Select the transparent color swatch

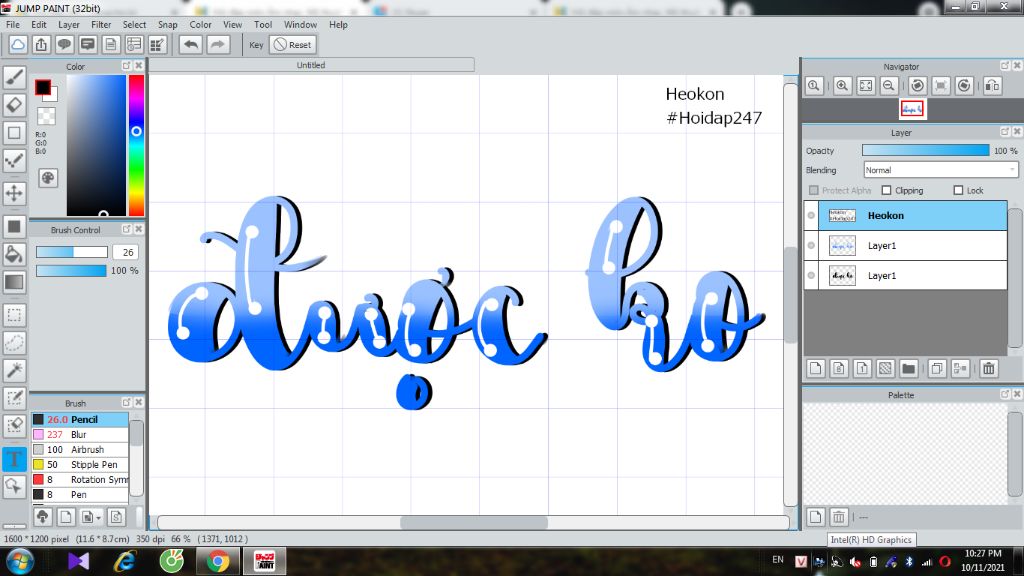pyautogui.click(x=46, y=116)
